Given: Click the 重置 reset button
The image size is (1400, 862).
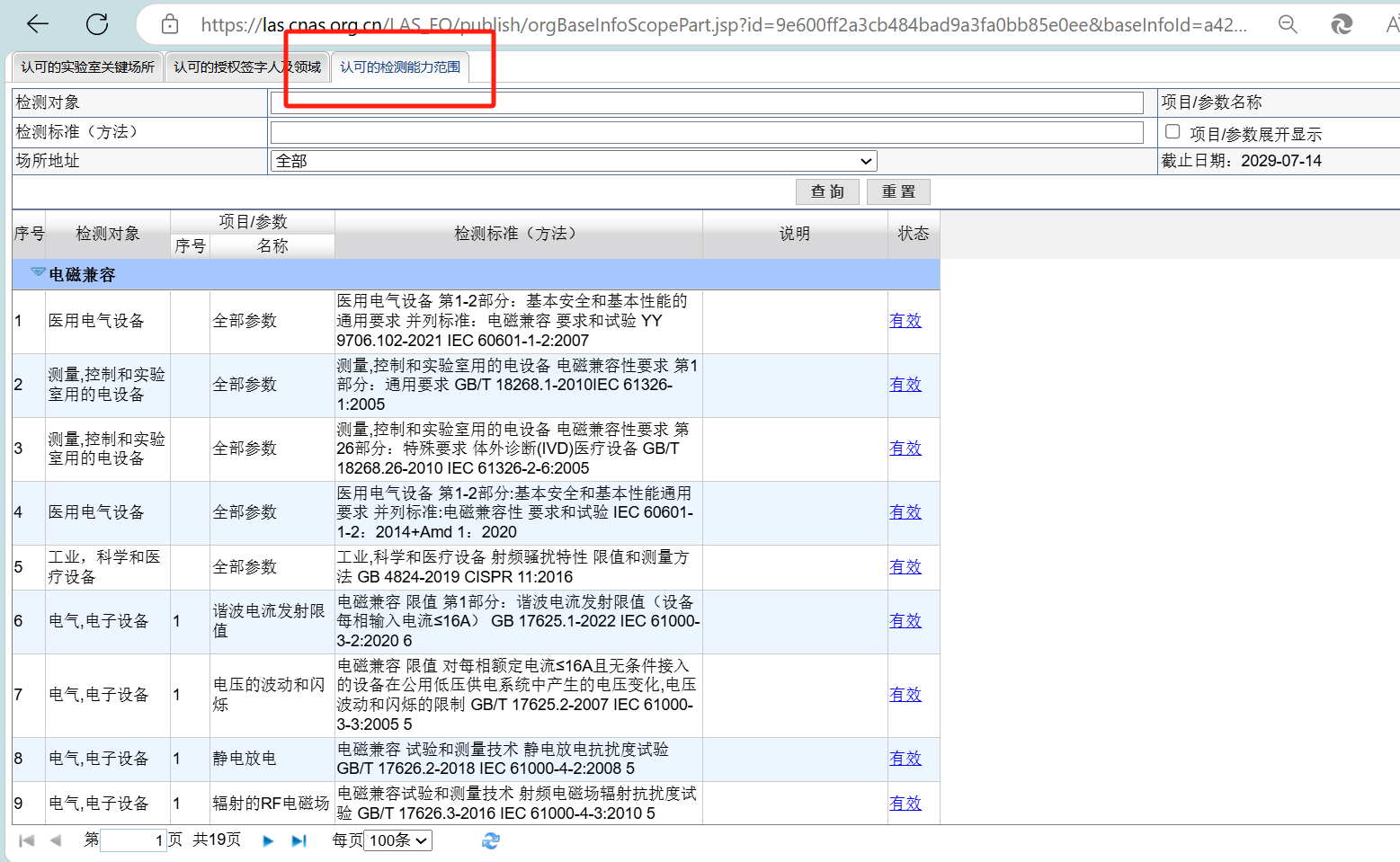Looking at the screenshot, I should (897, 191).
